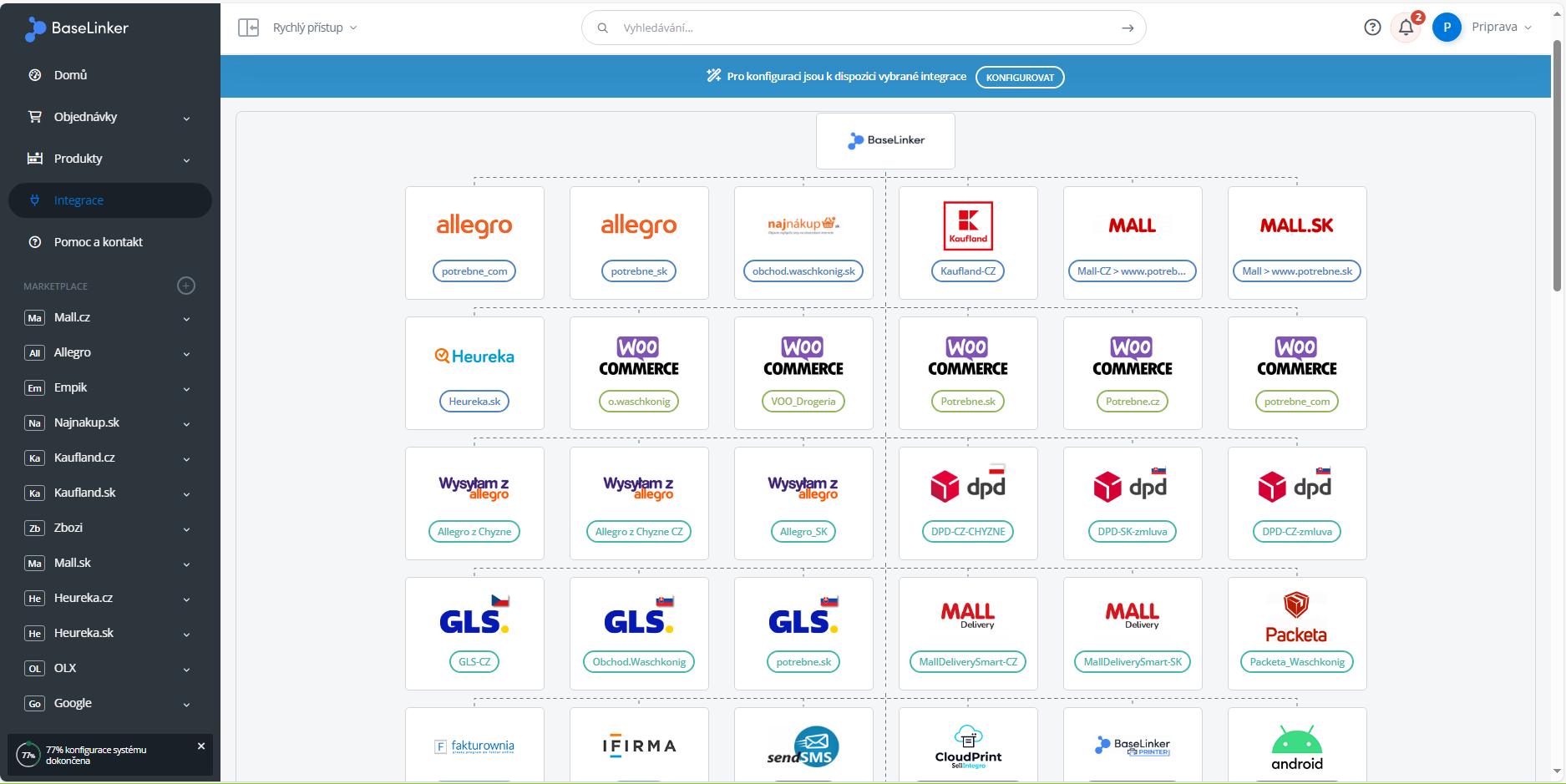
Task: Click the obchod.waschkonig.sk label
Action: coord(803,271)
